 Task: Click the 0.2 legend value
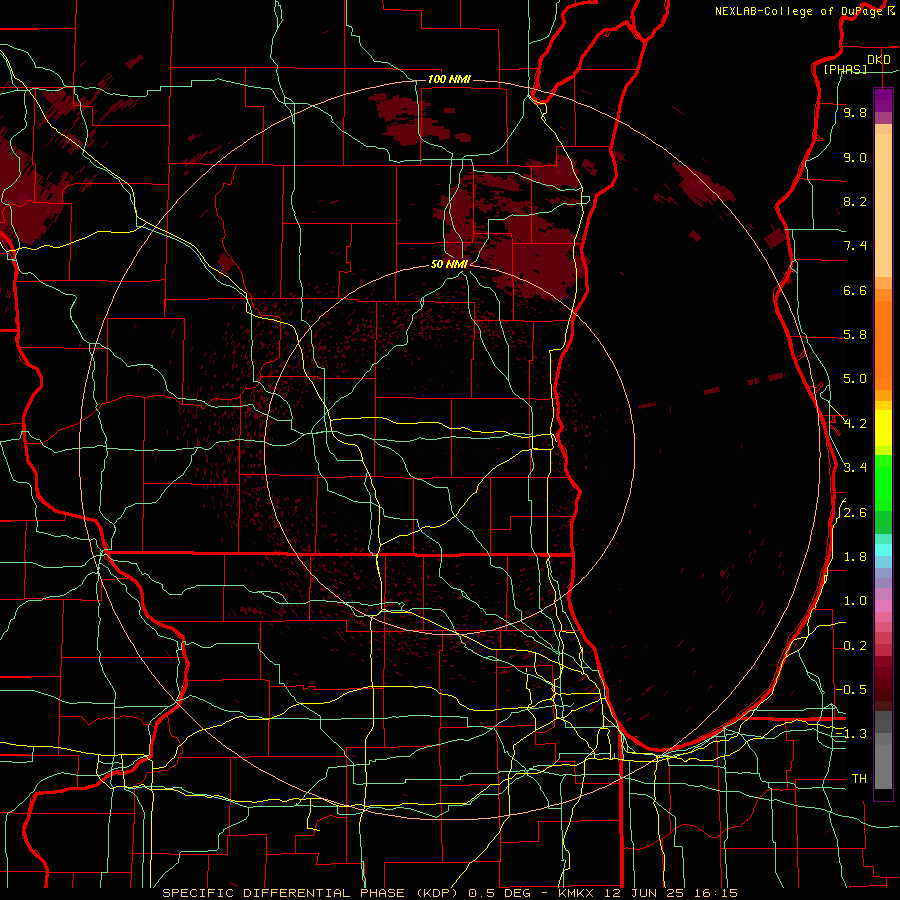855,646
